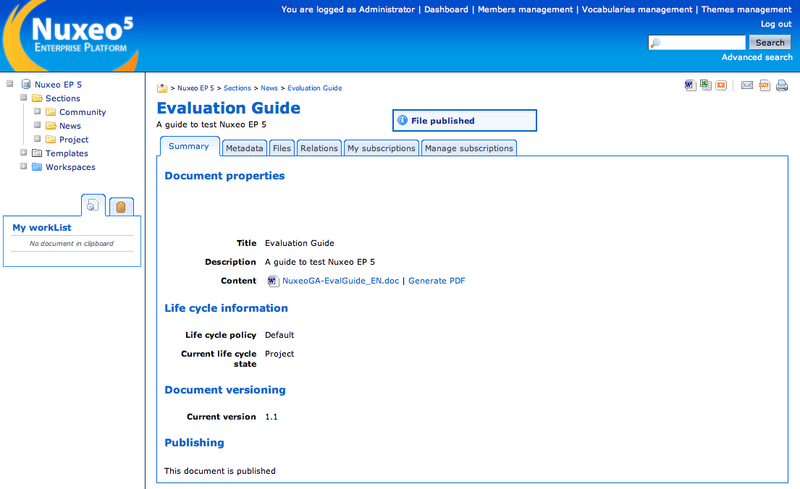Image resolution: width=800 pixels, height=489 pixels.
Task: Click the Workspaces blue folder icon
Action: point(37,167)
